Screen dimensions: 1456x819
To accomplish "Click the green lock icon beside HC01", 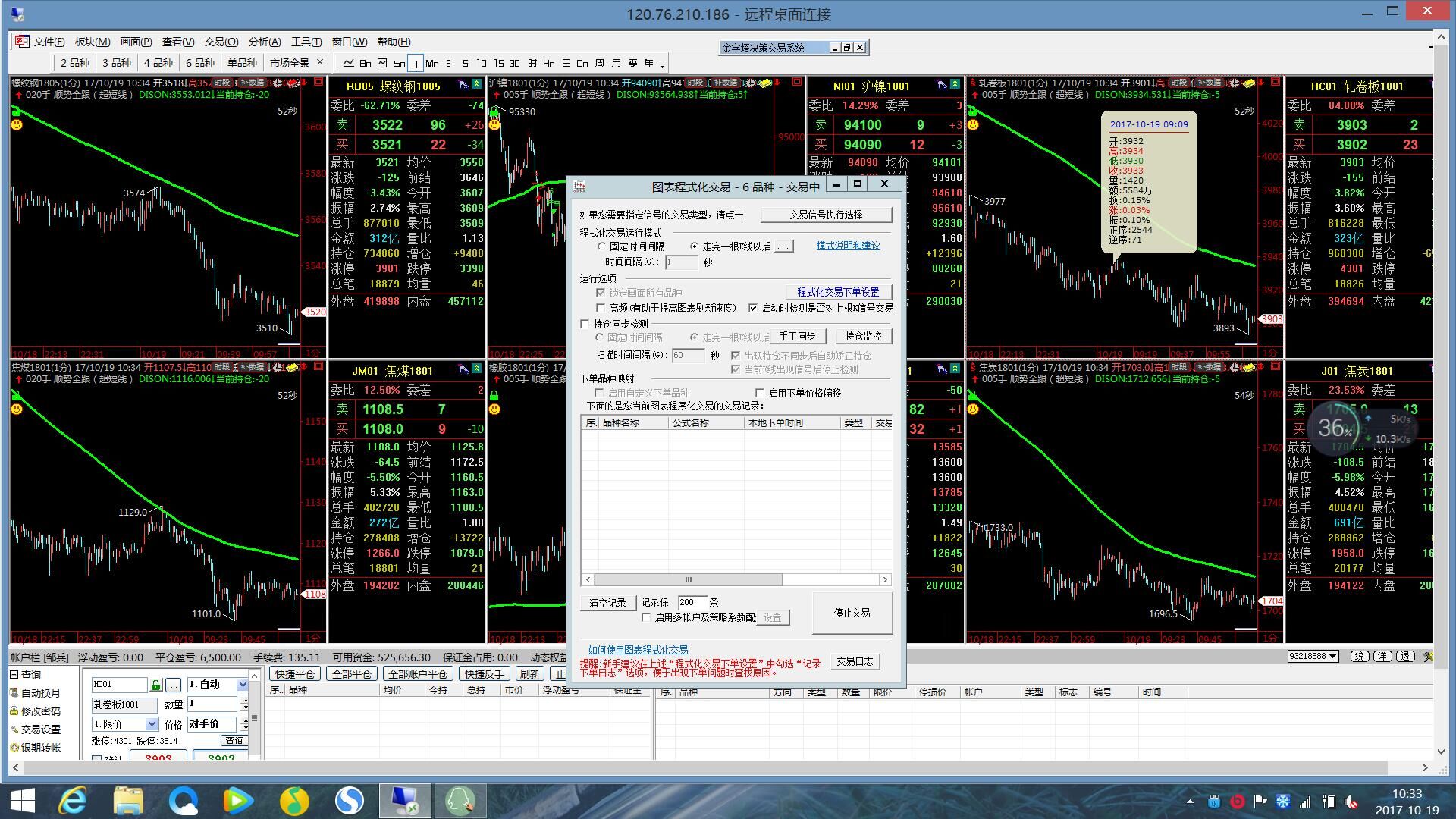I will [x=156, y=685].
